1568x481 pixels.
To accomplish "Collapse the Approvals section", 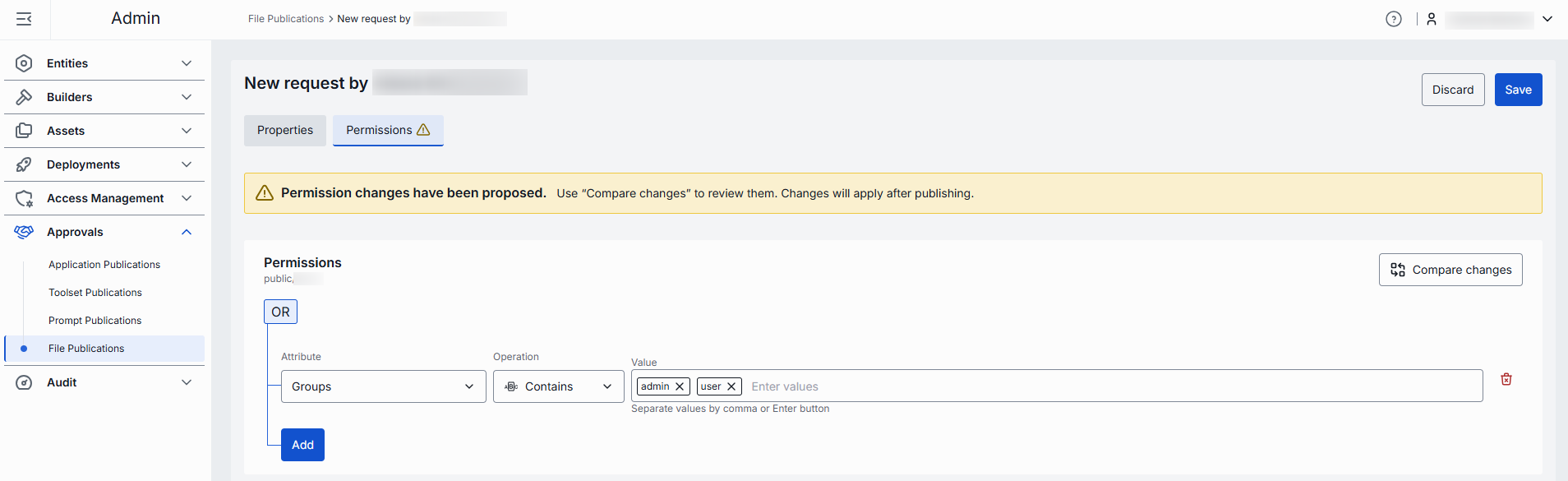I will (187, 232).
